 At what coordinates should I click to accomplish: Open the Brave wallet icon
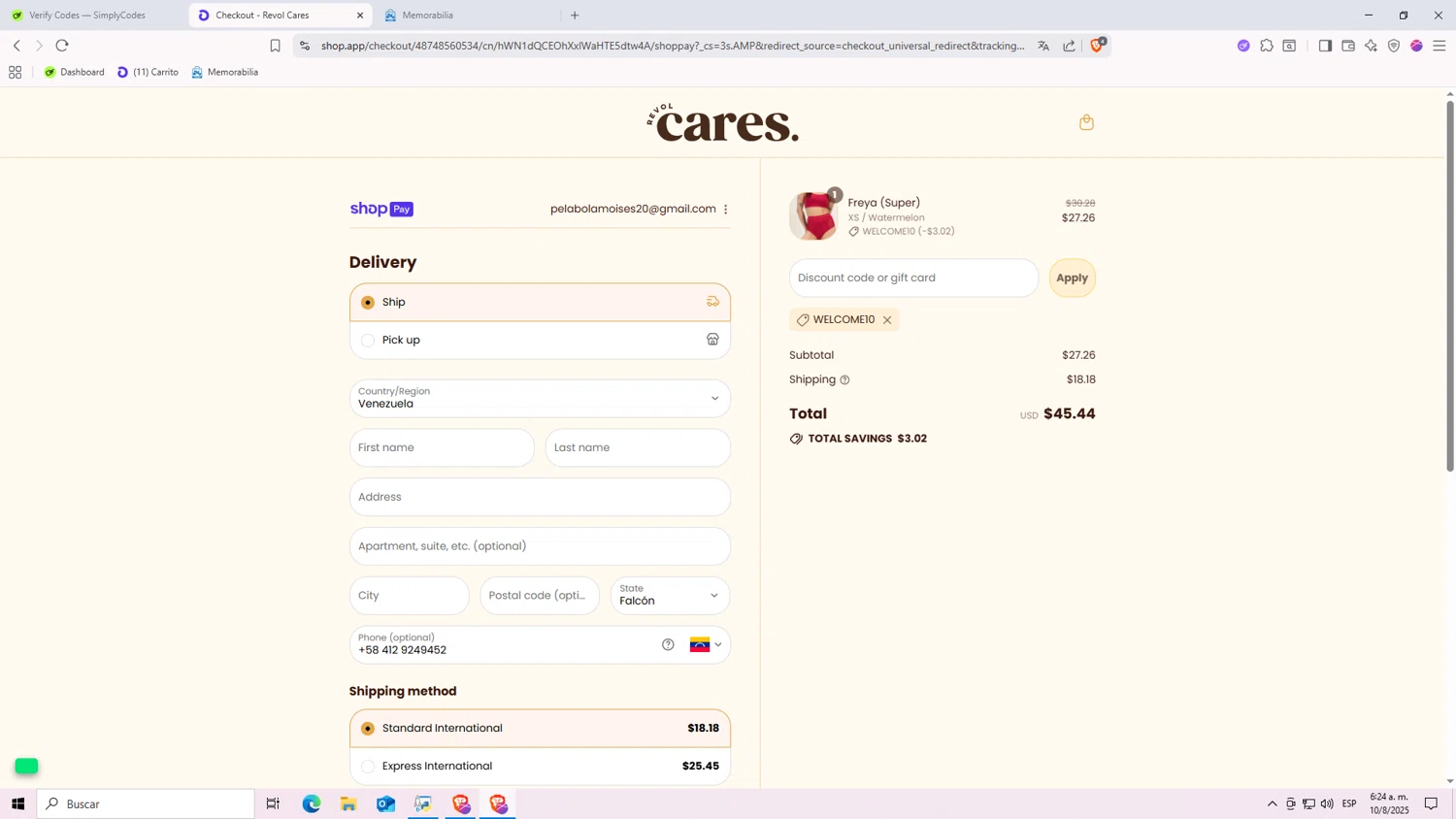[x=1348, y=46]
